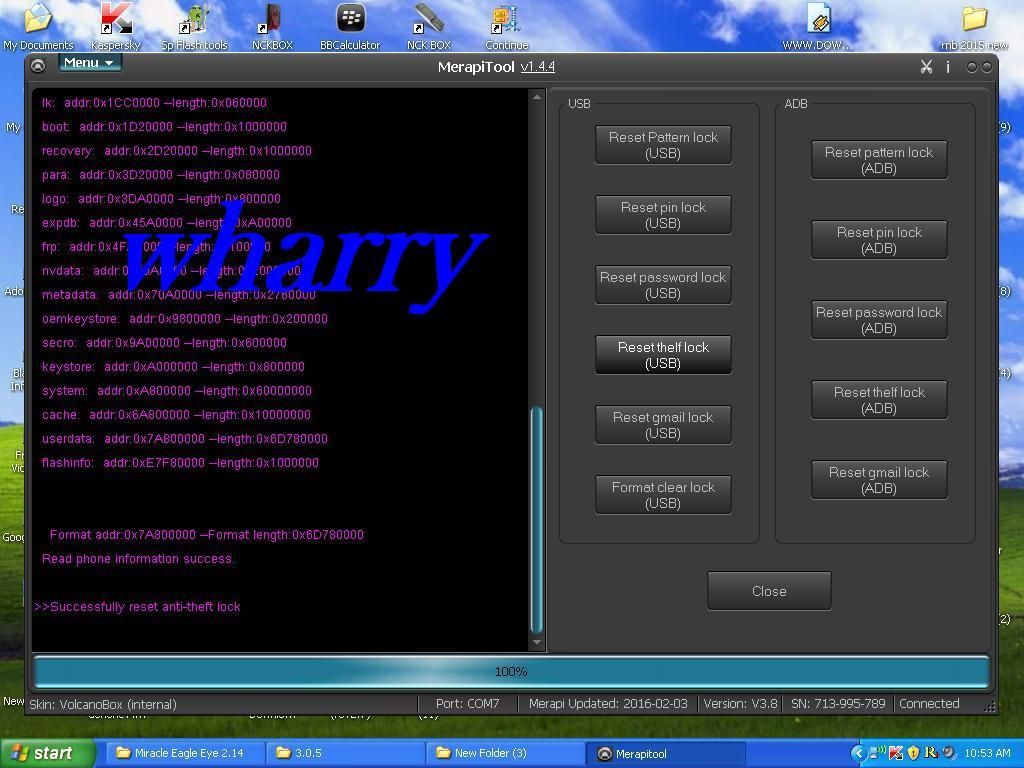Click the MerapiTool logo icon at top-left

(38, 66)
